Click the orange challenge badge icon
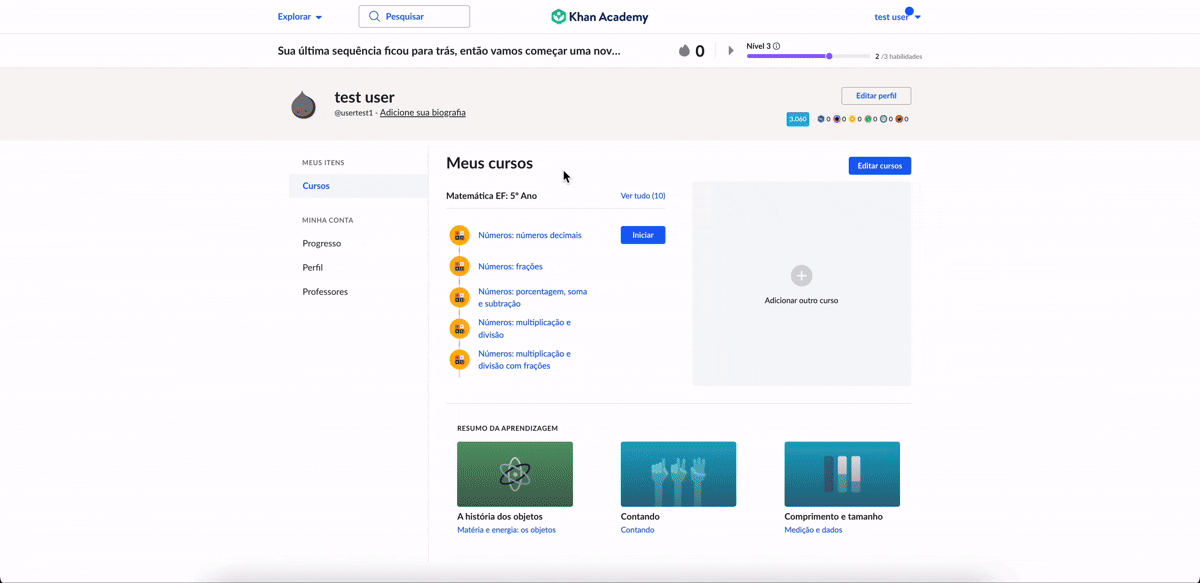 click(899, 119)
